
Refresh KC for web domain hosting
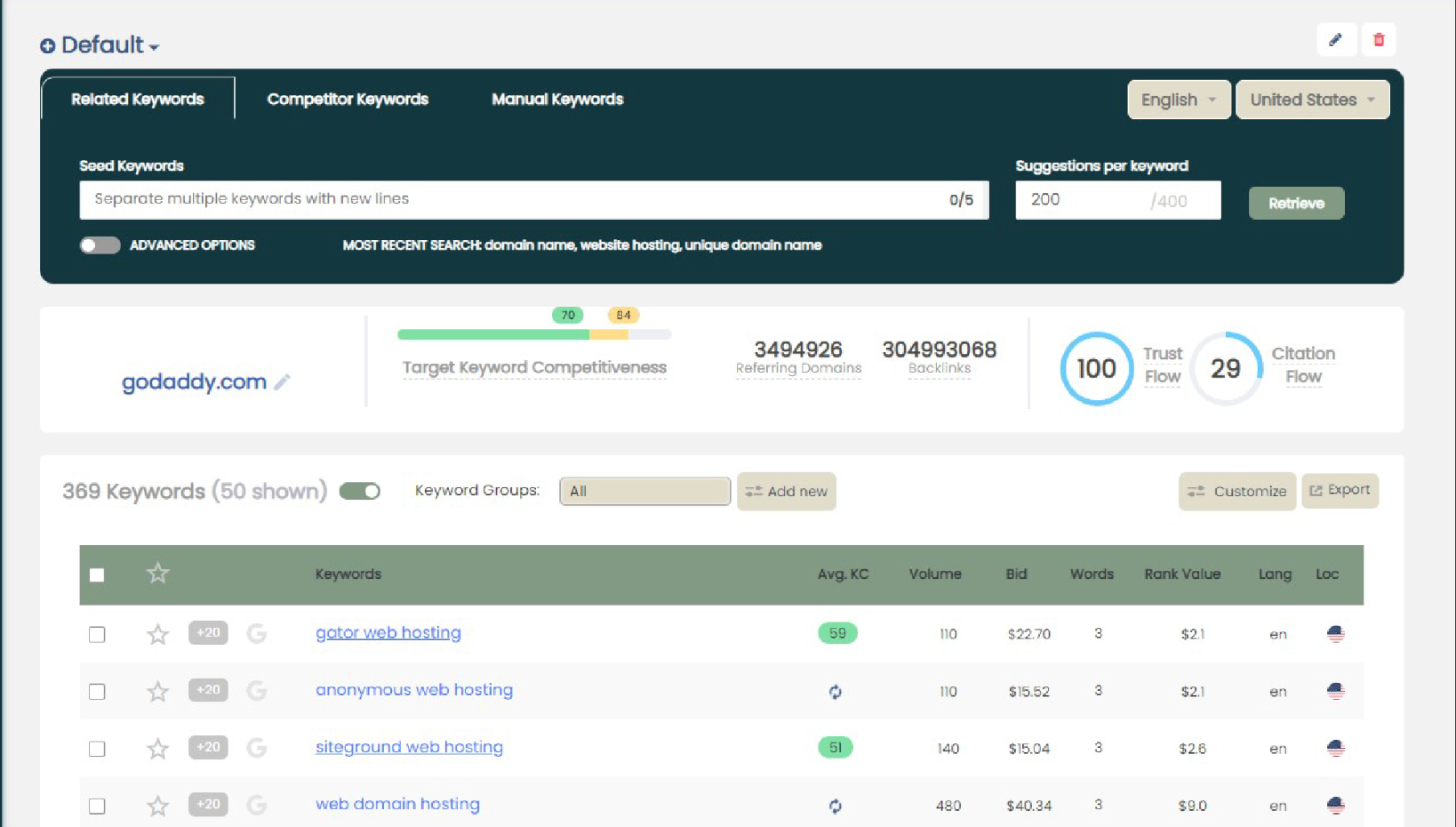[x=835, y=806]
